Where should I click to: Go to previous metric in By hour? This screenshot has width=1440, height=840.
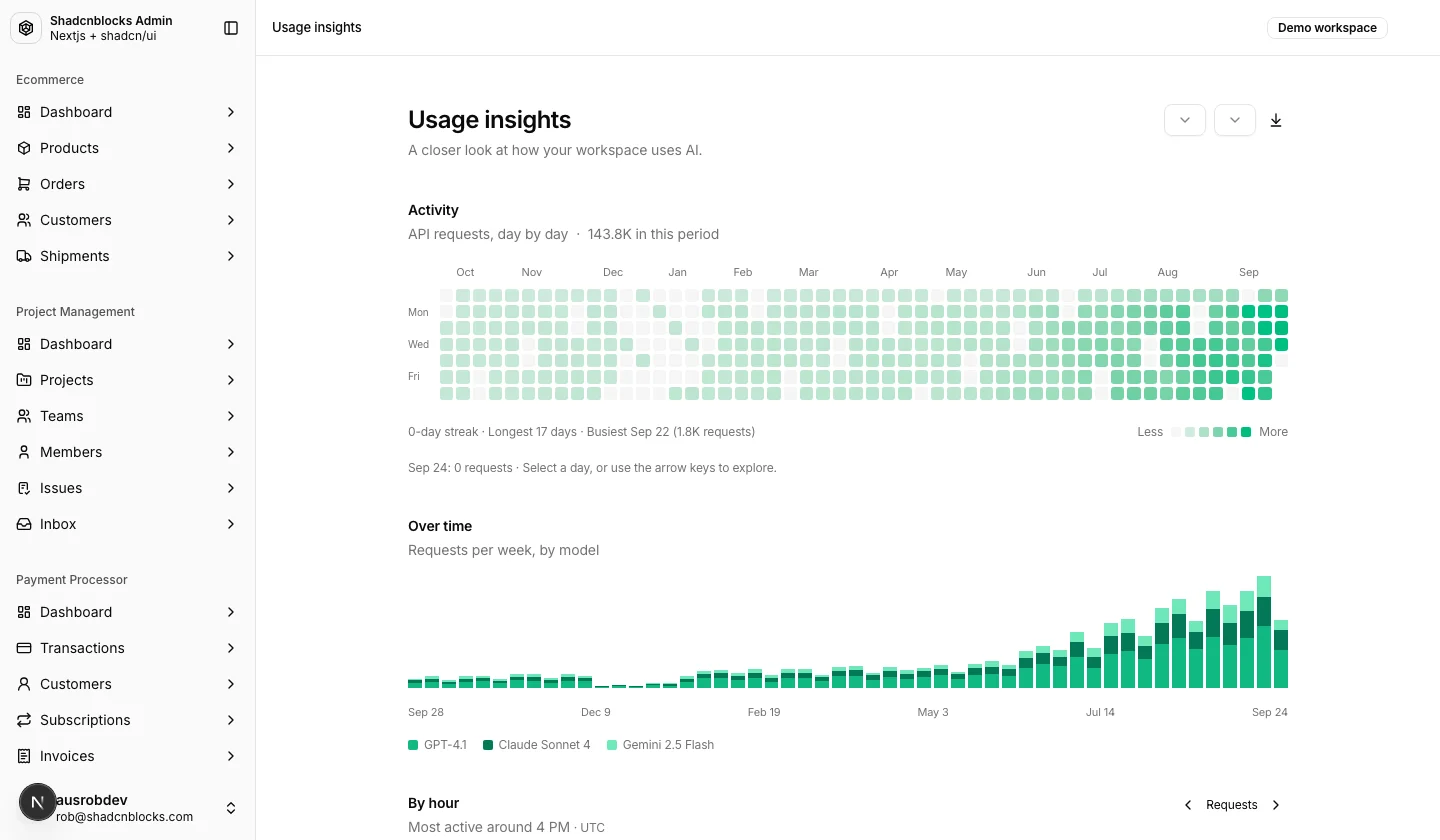[1188, 805]
